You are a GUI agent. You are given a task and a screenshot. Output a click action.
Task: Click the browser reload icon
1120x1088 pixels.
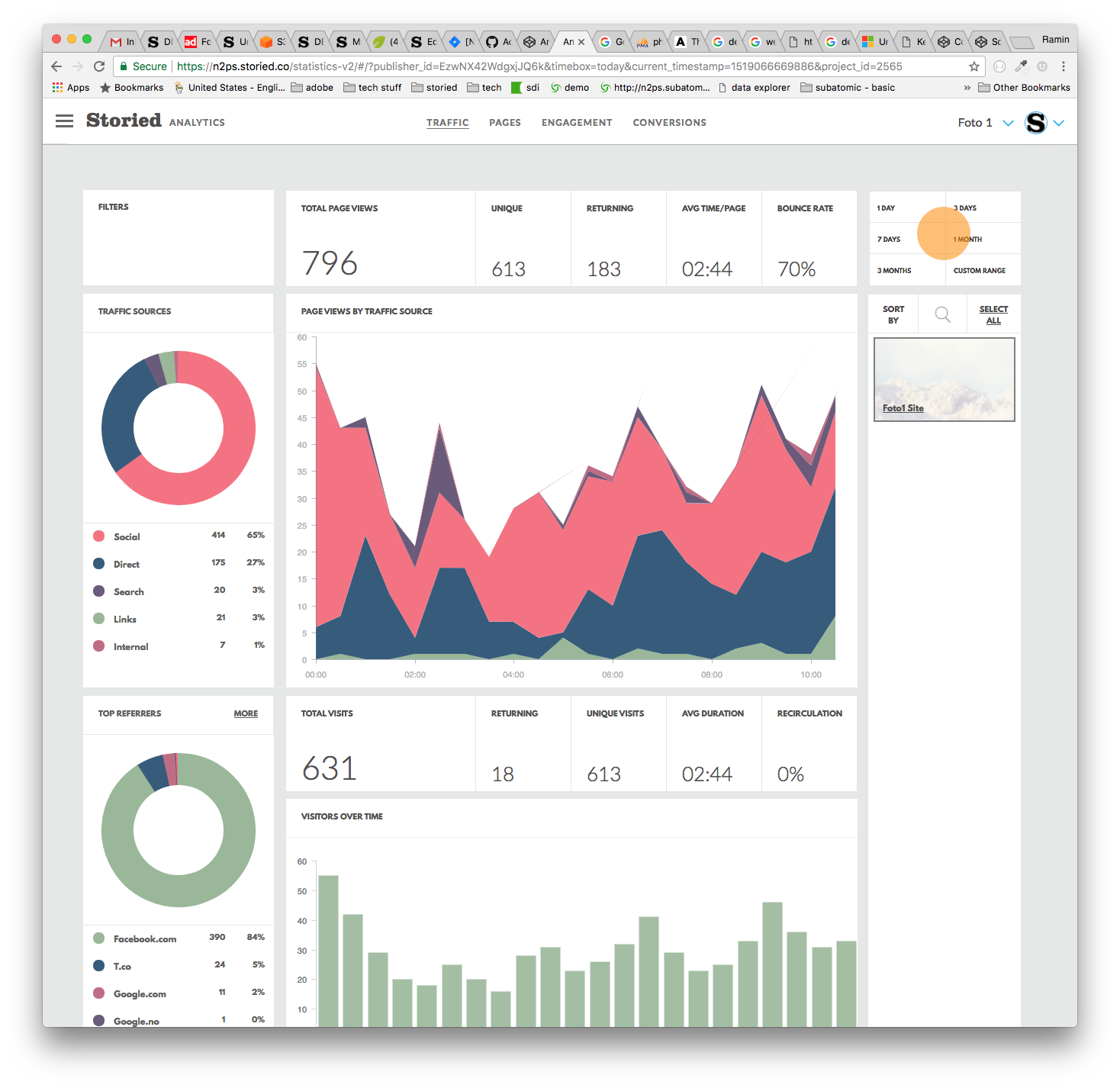tap(99, 66)
